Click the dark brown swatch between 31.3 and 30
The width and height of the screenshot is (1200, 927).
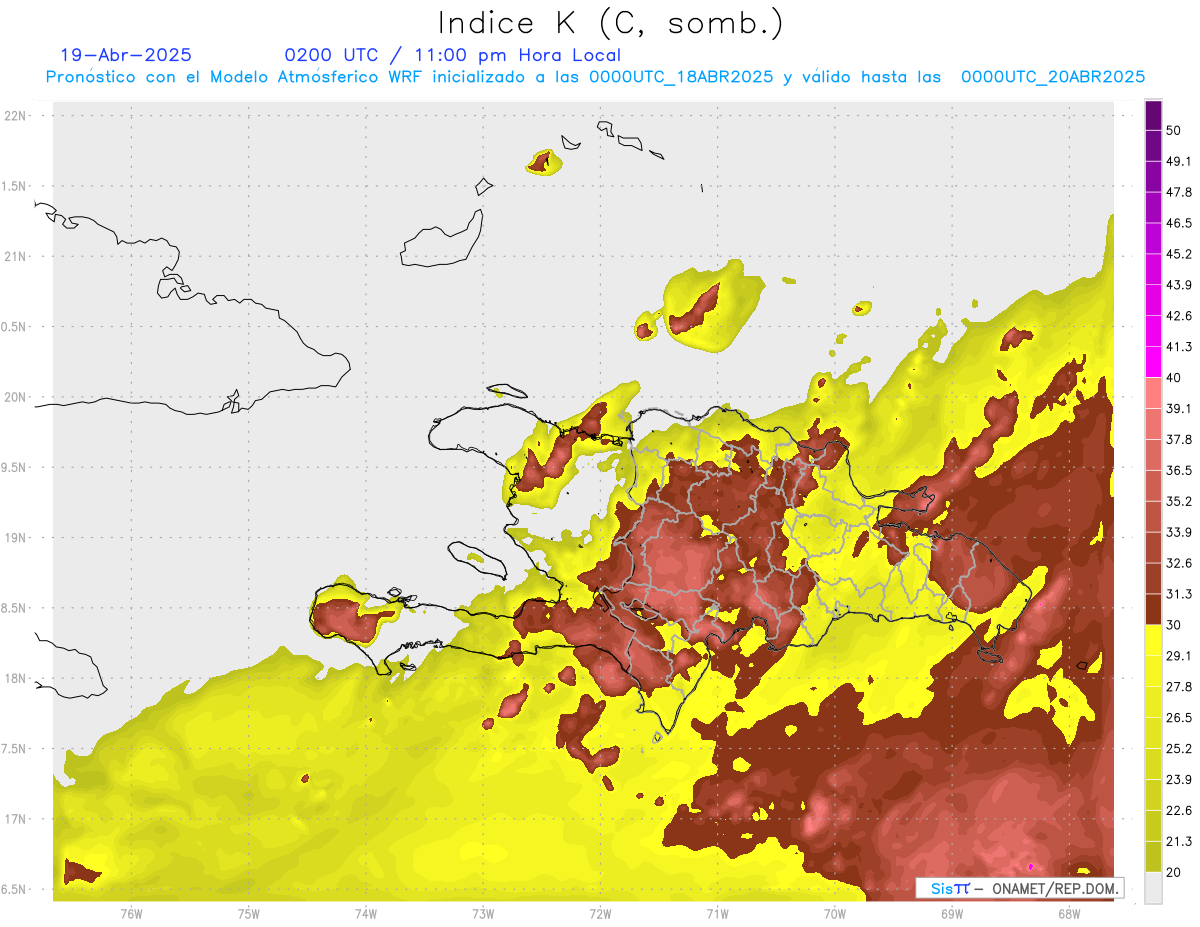1153,609
